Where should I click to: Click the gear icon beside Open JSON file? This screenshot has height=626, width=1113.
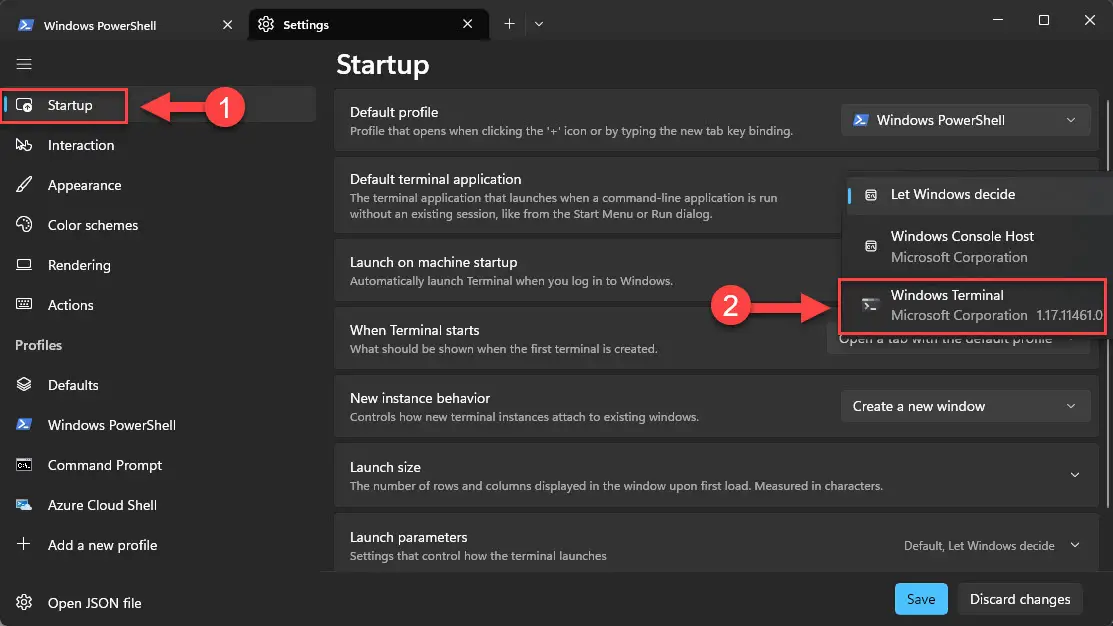pyautogui.click(x=24, y=603)
